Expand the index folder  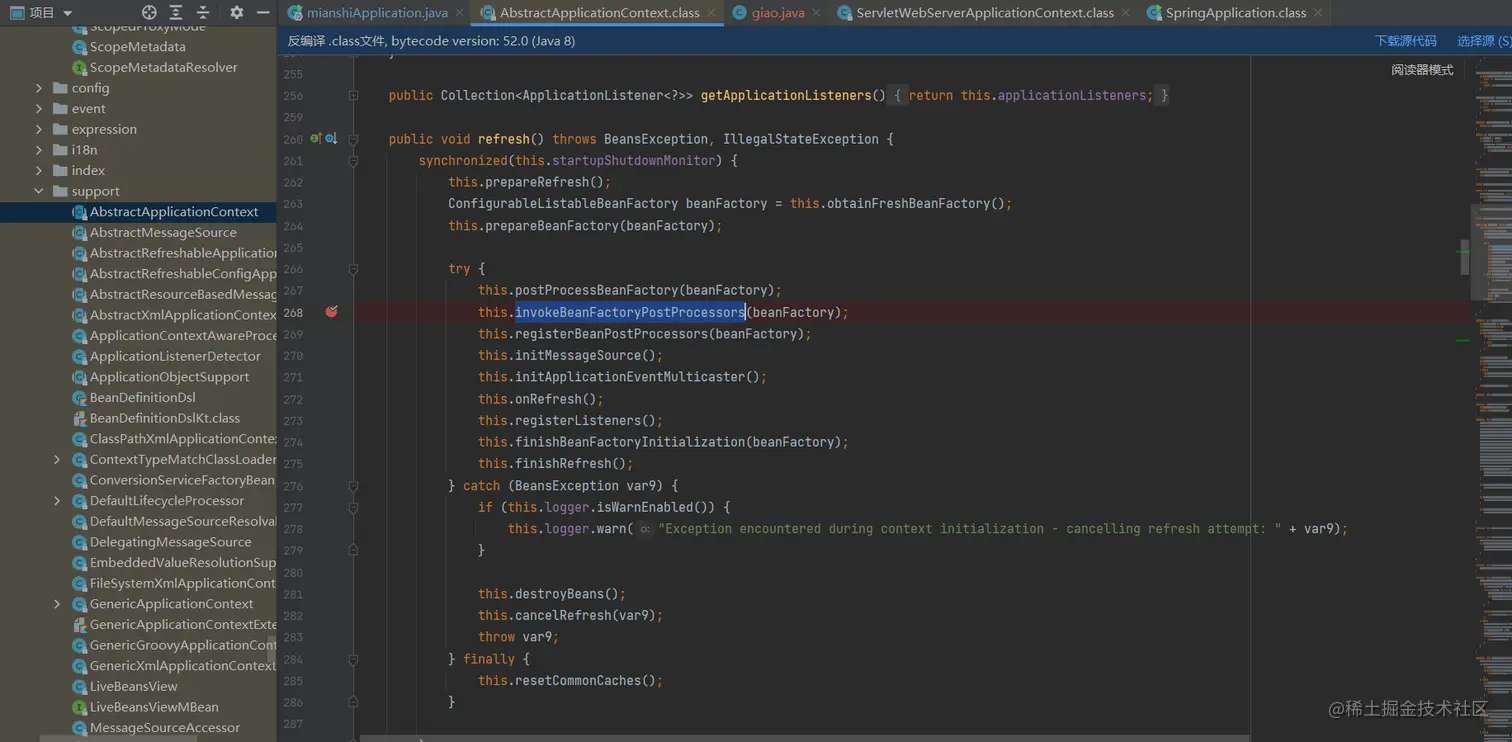[x=39, y=171]
